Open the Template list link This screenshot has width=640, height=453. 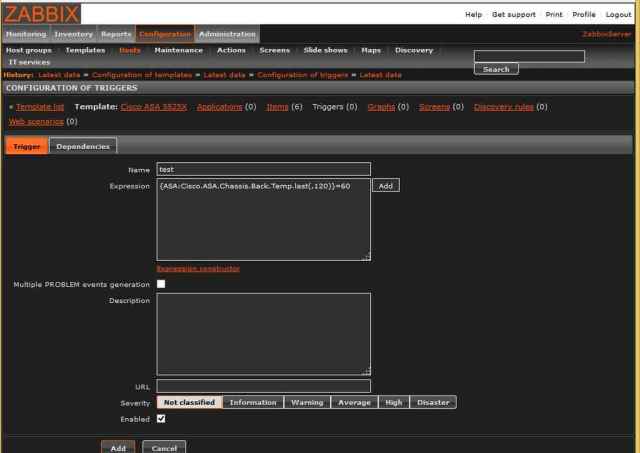40,107
